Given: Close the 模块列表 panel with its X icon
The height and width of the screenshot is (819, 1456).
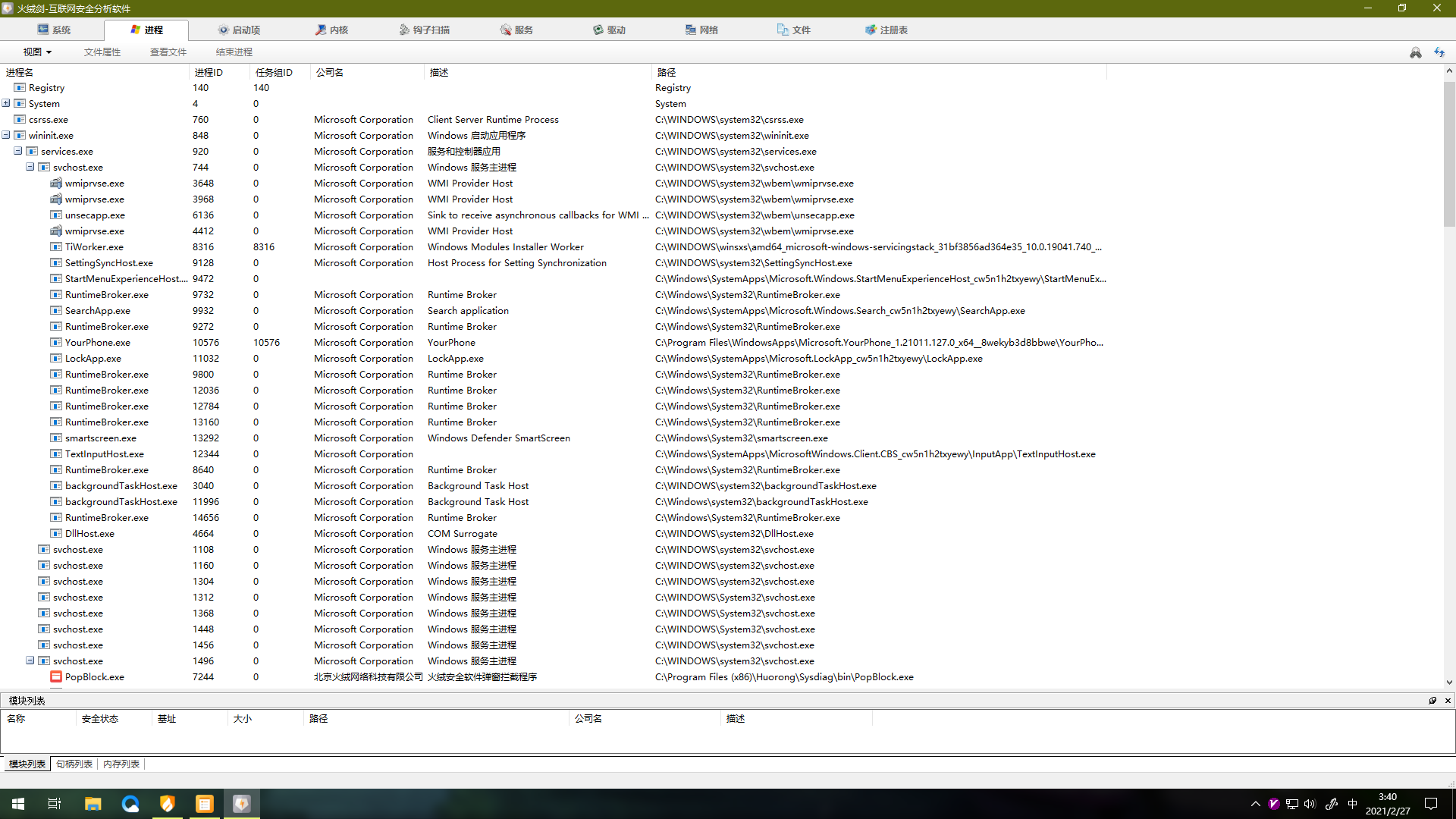Looking at the screenshot, I should (1448, 701).
